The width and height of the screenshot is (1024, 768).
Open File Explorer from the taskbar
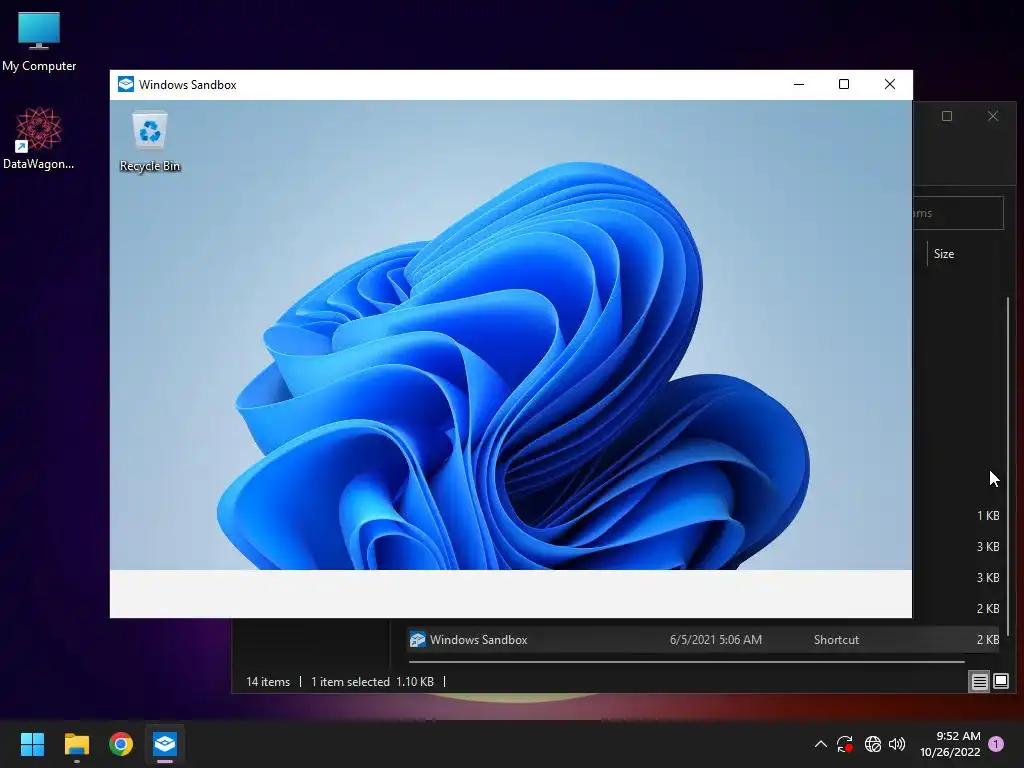click(76, 744)
